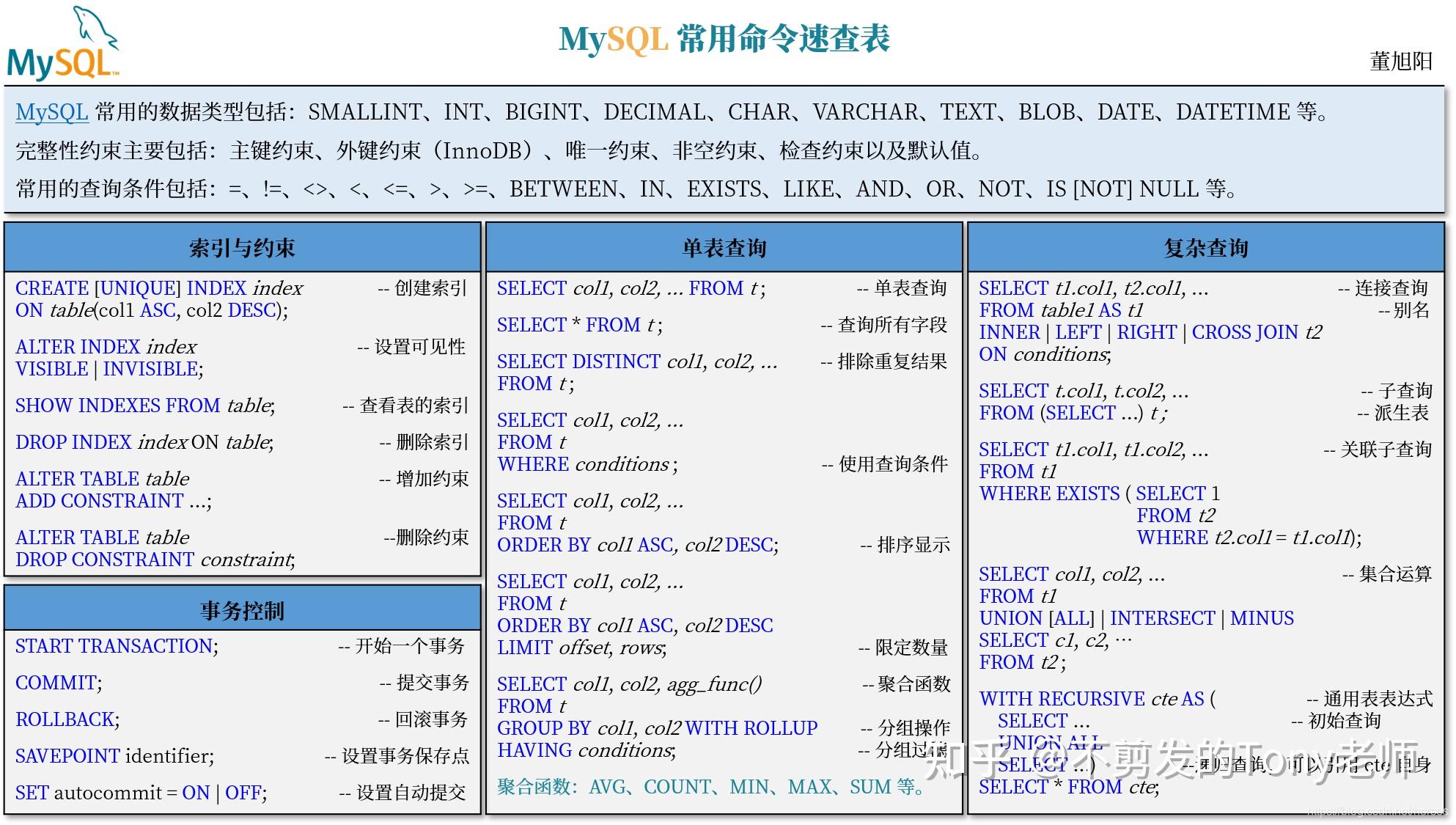Click 'START TRANSACTION;' command

pyautogui.click(x=117, y=646)
